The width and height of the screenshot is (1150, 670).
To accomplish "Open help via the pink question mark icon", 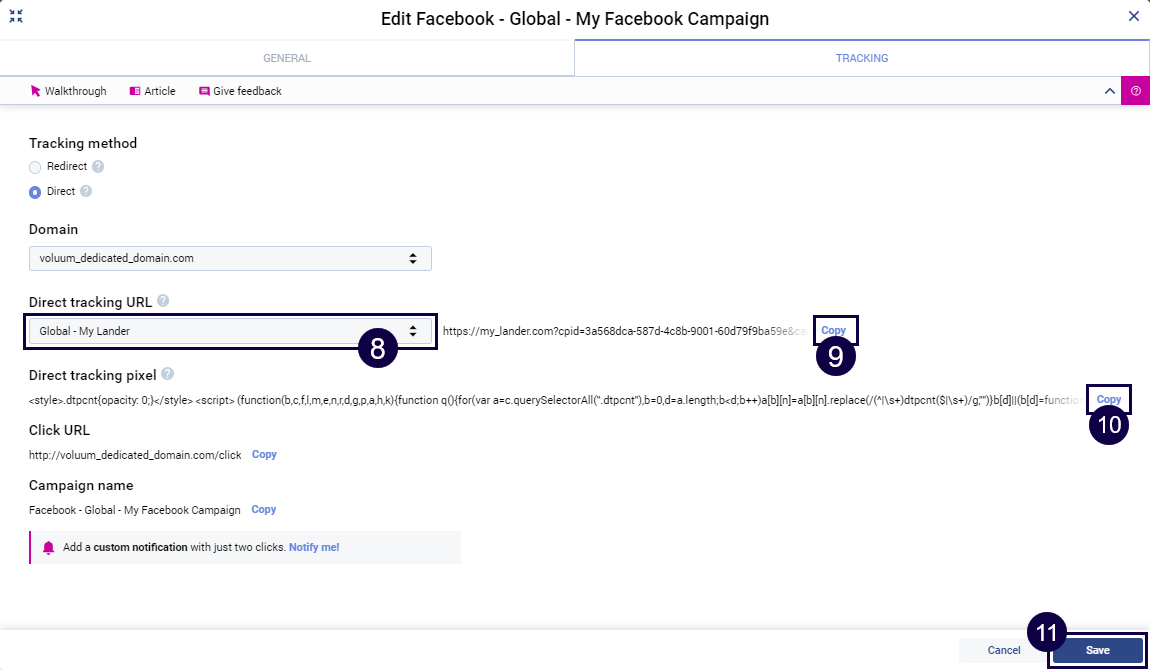I will (1136, 91).
